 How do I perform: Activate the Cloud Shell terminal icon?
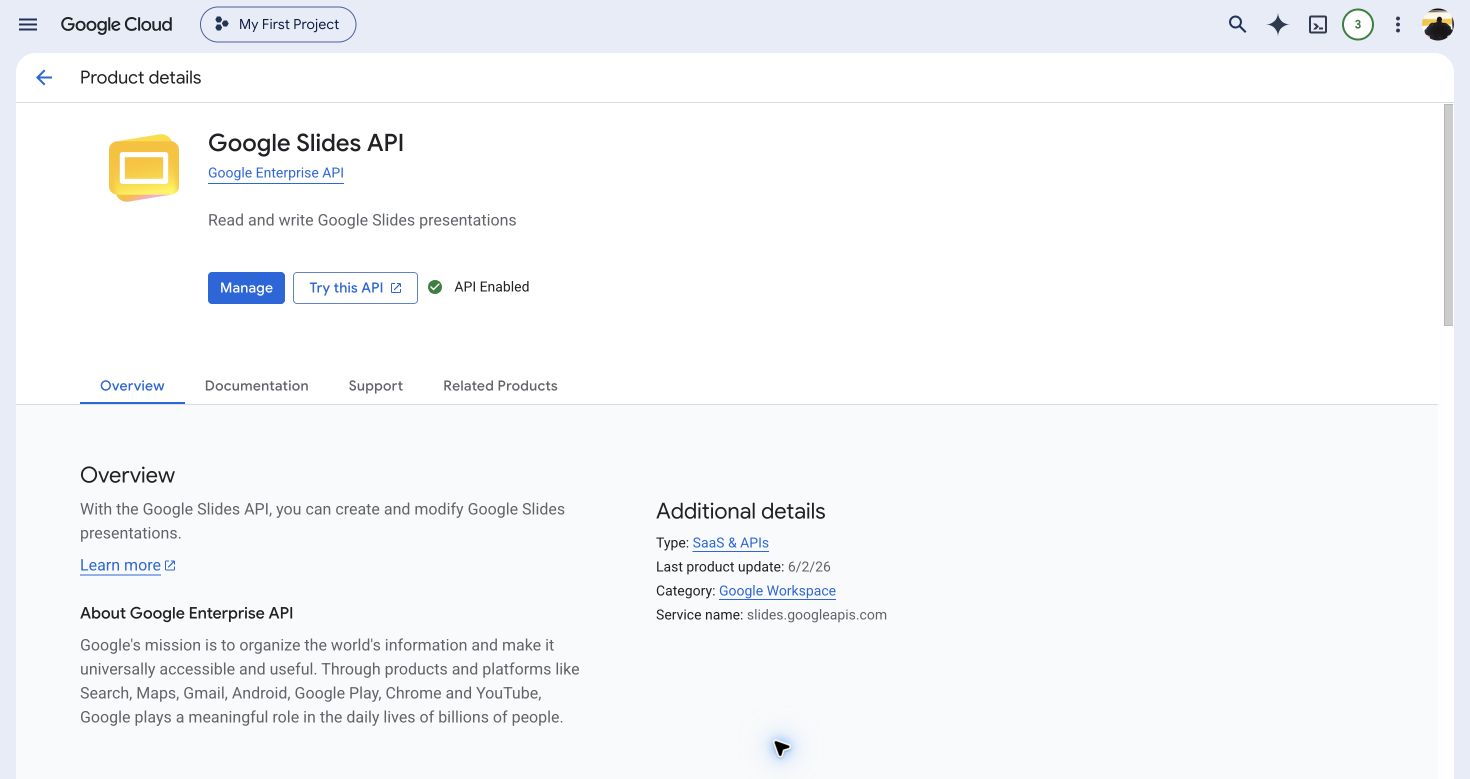(1318, 25)
